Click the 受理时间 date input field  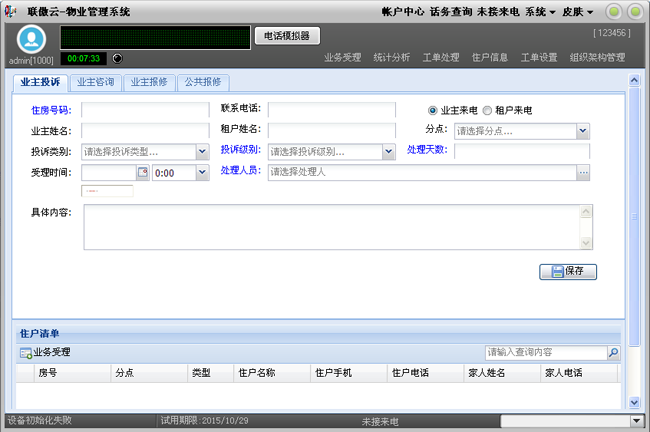(109, 172)
